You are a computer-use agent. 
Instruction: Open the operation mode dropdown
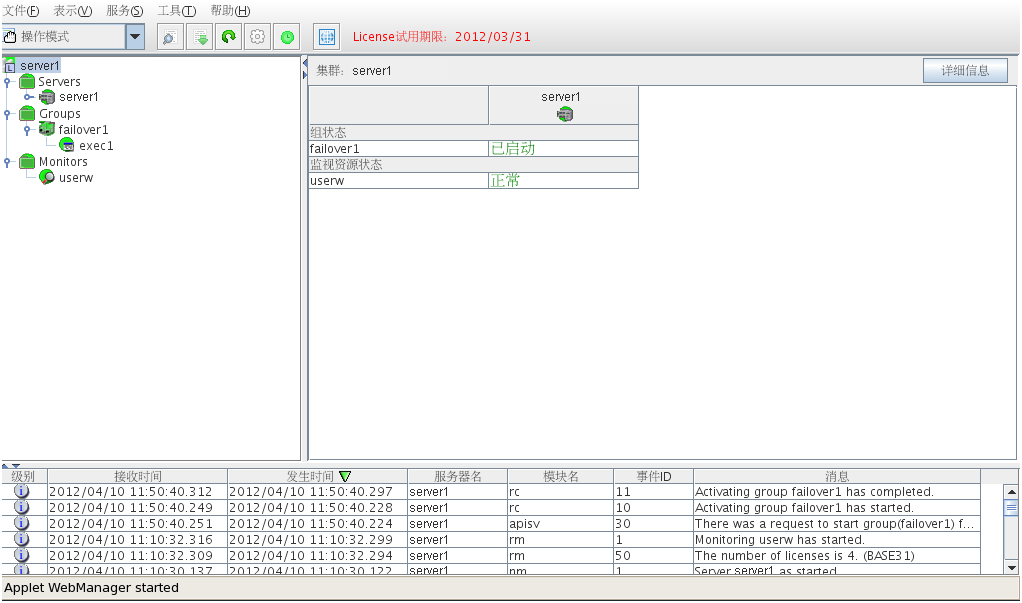click(135, 37)
